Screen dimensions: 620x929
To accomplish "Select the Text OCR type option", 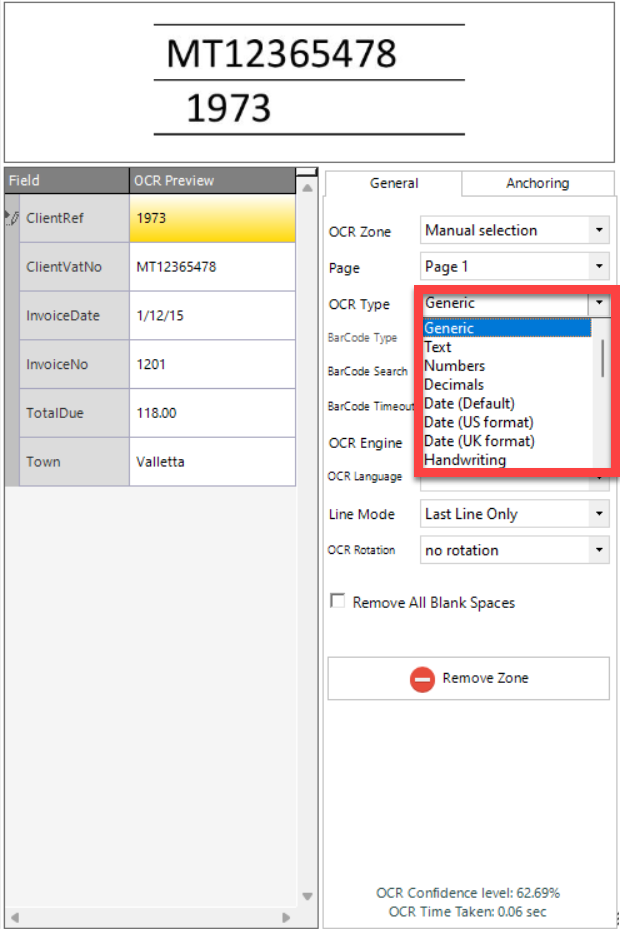I will [438, 347].
